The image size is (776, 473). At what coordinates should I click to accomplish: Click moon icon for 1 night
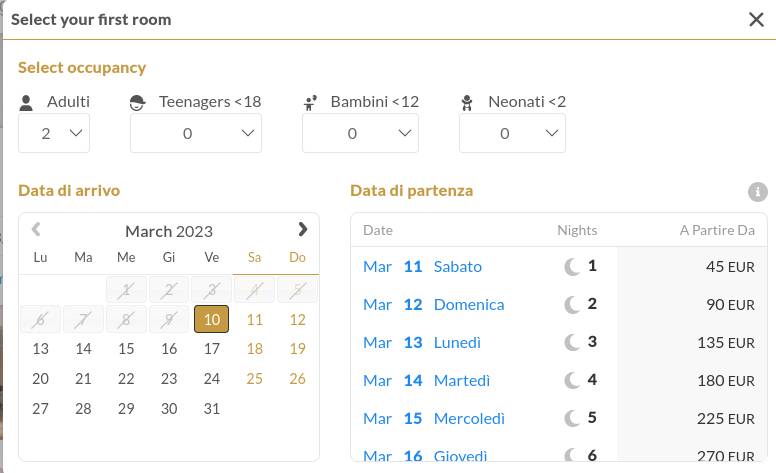pos(572,267)
